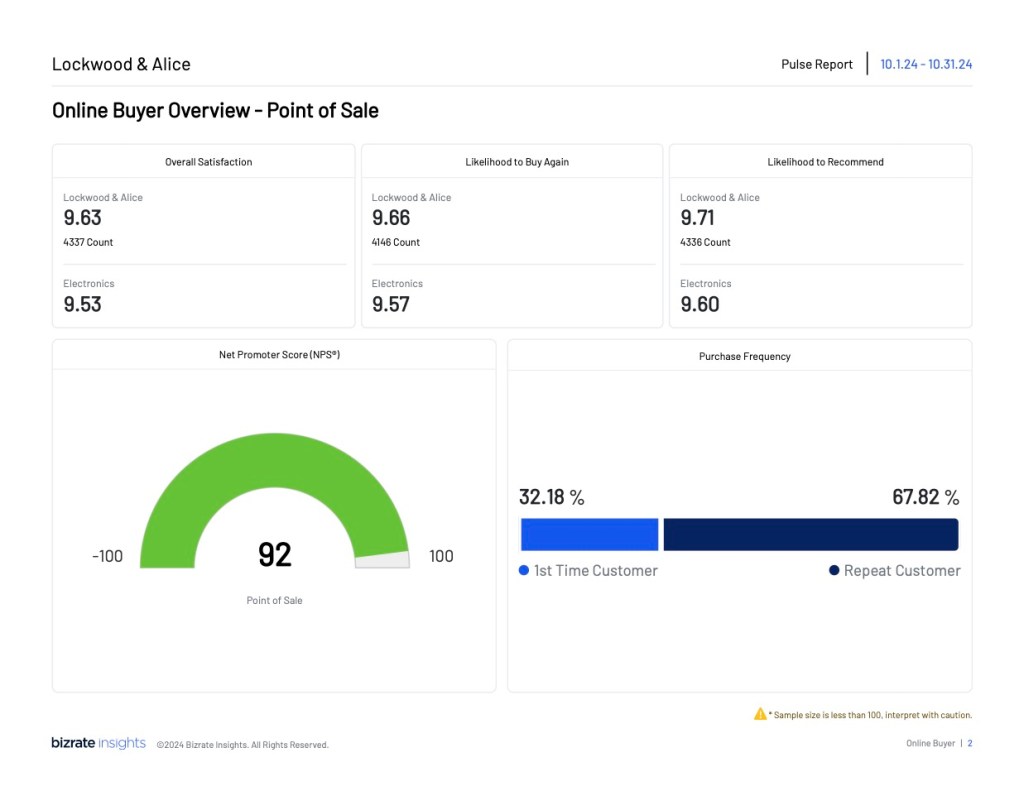Click the 9.63 satisfaction score

[x=82, y=218]
